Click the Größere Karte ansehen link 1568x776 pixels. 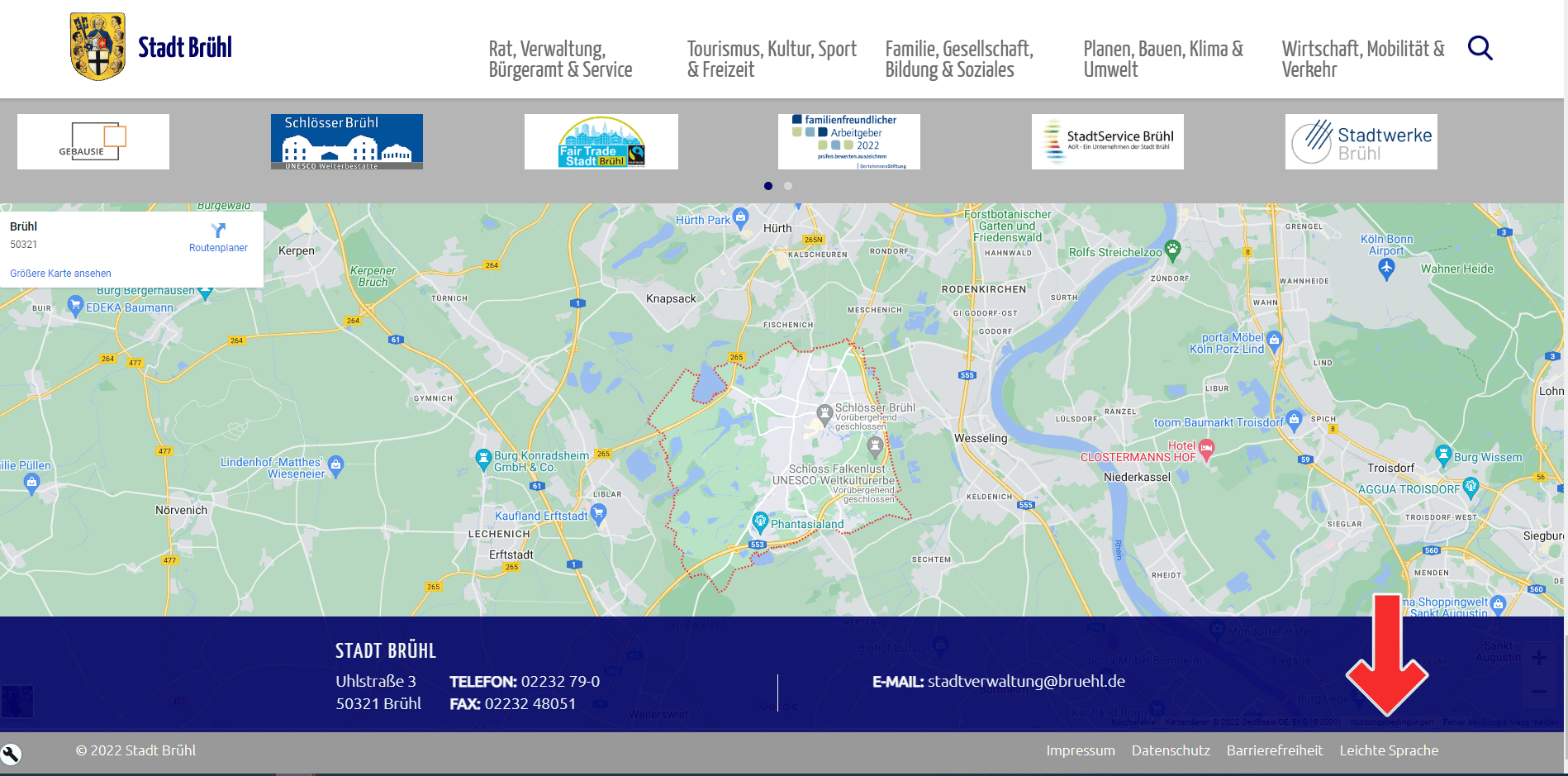pos(60,274)
